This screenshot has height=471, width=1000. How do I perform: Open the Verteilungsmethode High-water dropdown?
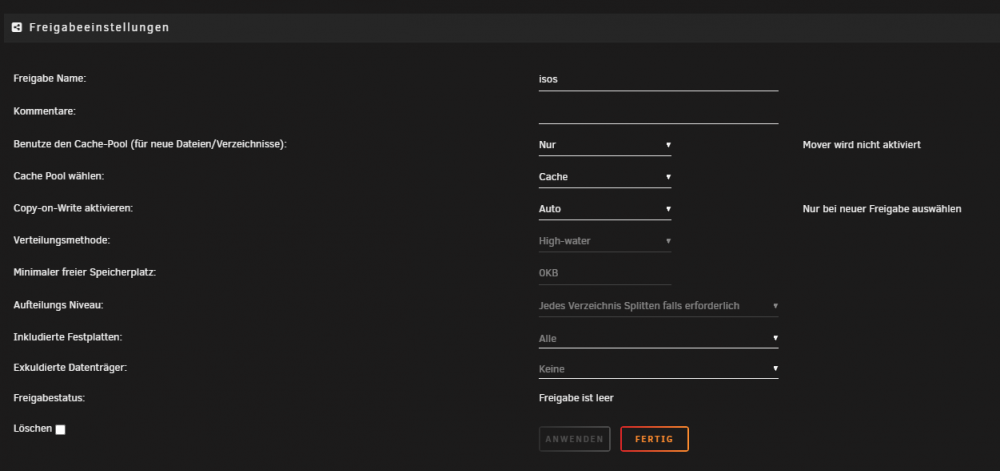pyautogui.click(x=605, y=242)
